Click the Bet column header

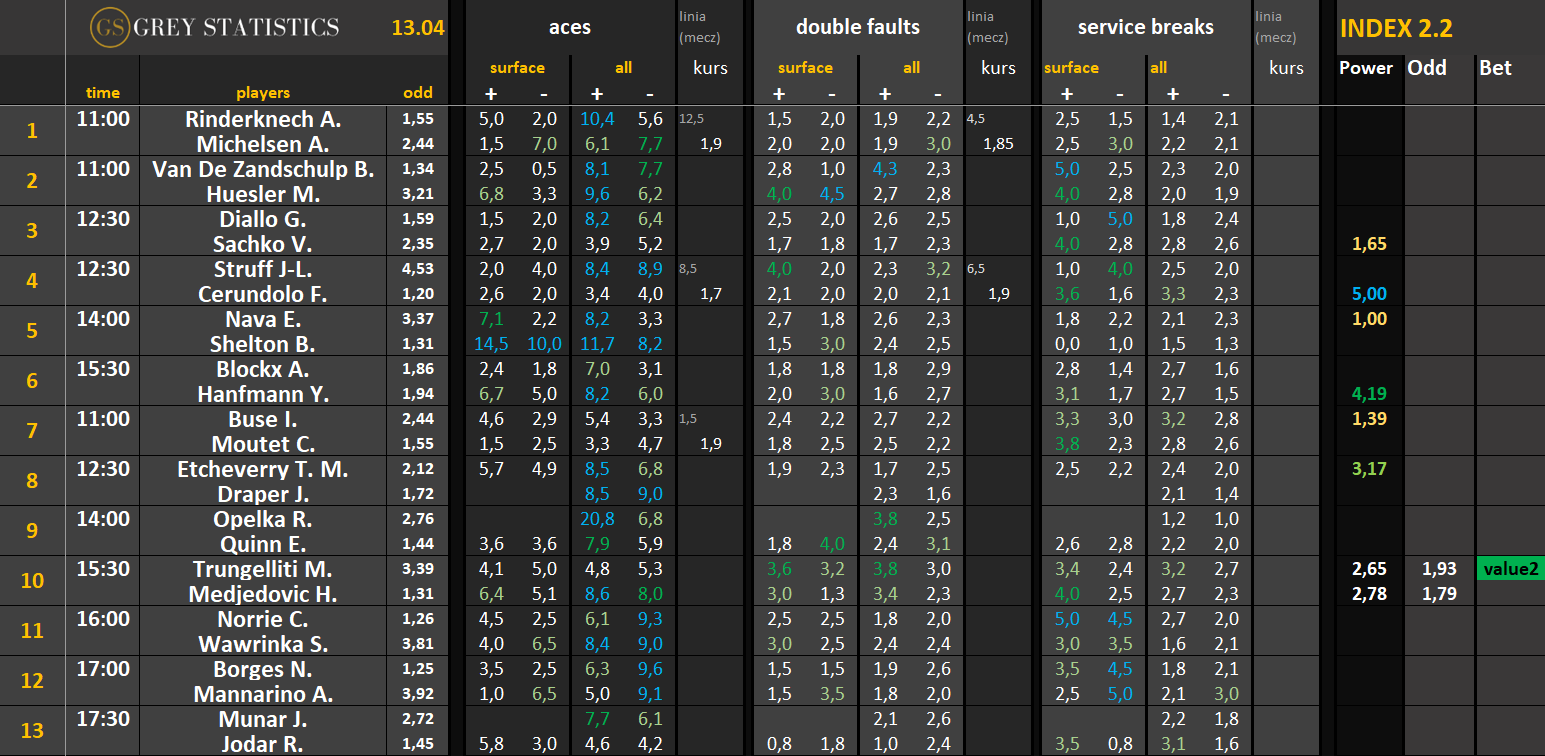[1495, 68]
